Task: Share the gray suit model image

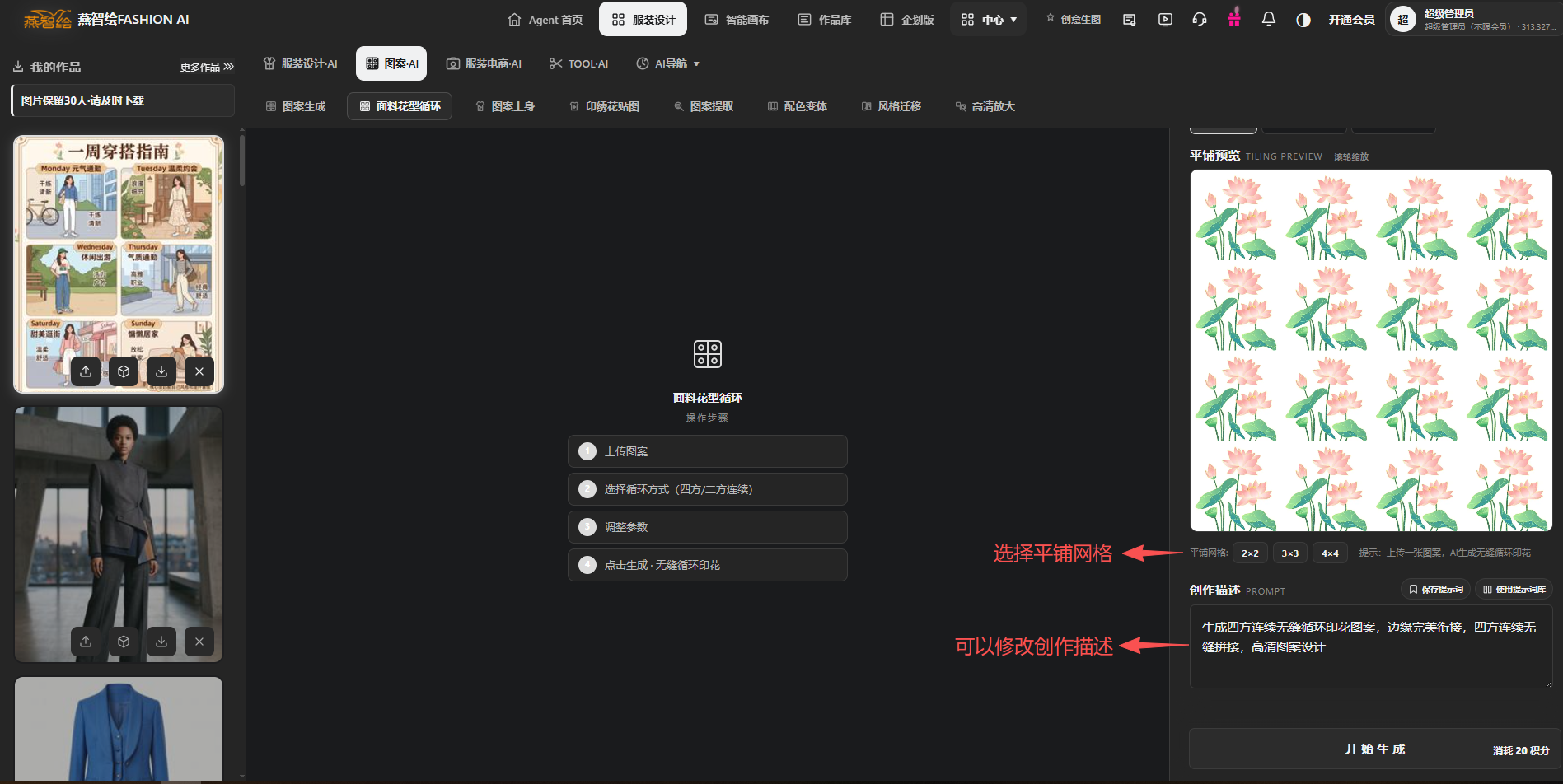Action: tap(86, 642)
